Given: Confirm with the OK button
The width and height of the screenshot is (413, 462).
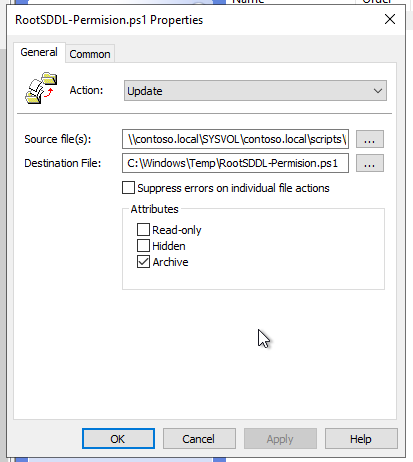Looking at the screenshot, I should 118,439.
